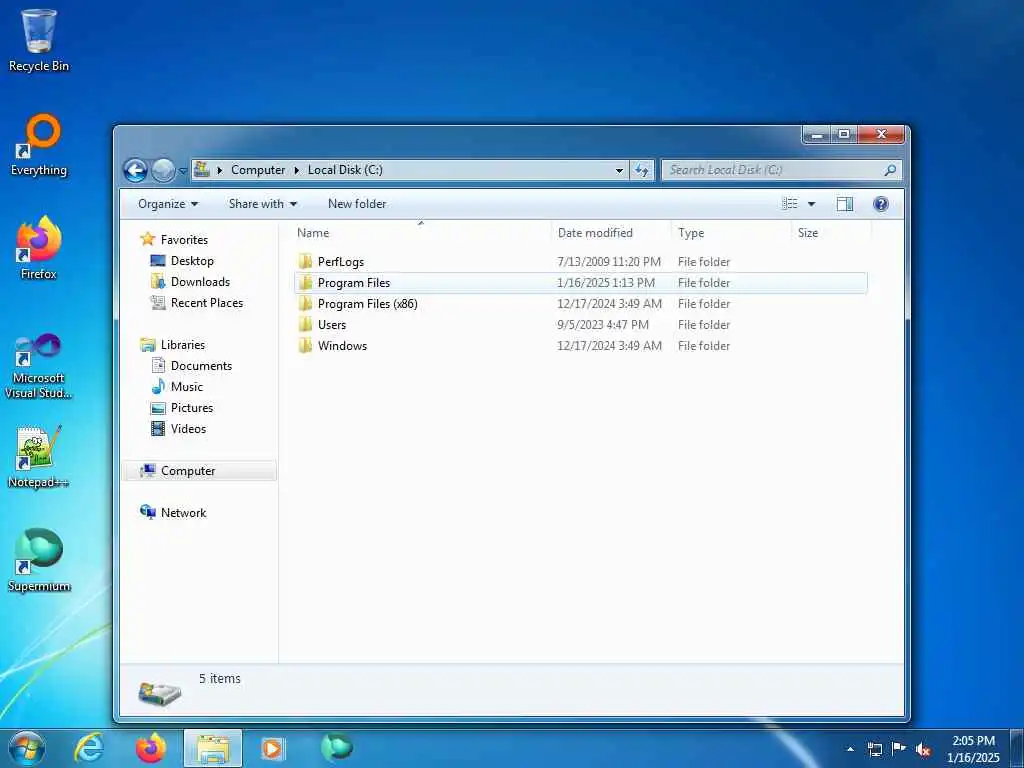Open Documents library
The width and height of the screenshot is (1024, 768).
coord(201,366)
